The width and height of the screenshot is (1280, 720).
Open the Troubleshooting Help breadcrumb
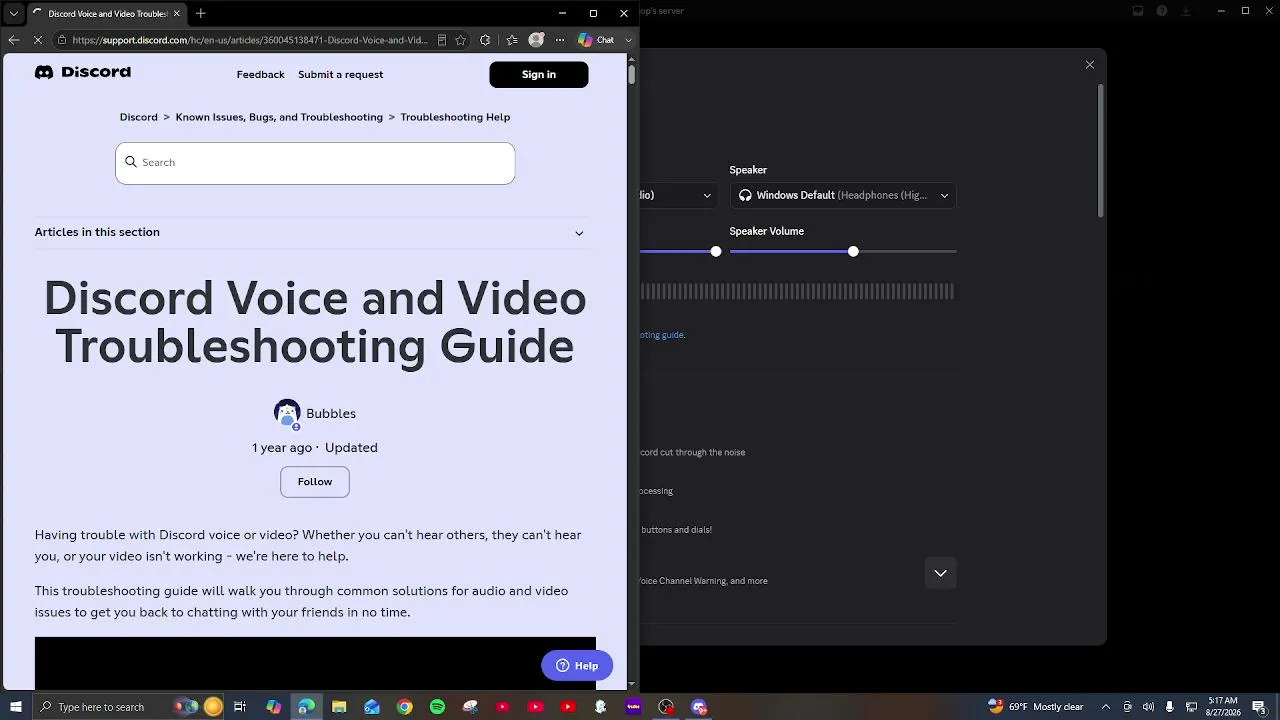pyautogui.click(x=455, y=117)
